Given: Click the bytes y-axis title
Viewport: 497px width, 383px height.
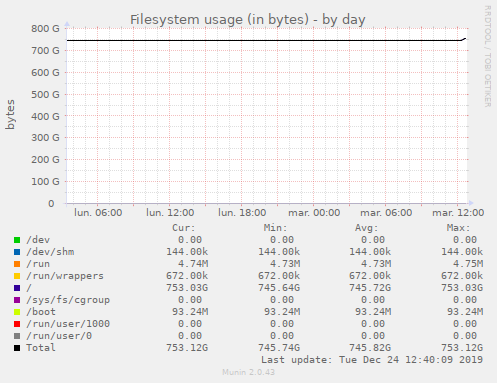Looking at the screenshot, I should (x=10, y=114).
